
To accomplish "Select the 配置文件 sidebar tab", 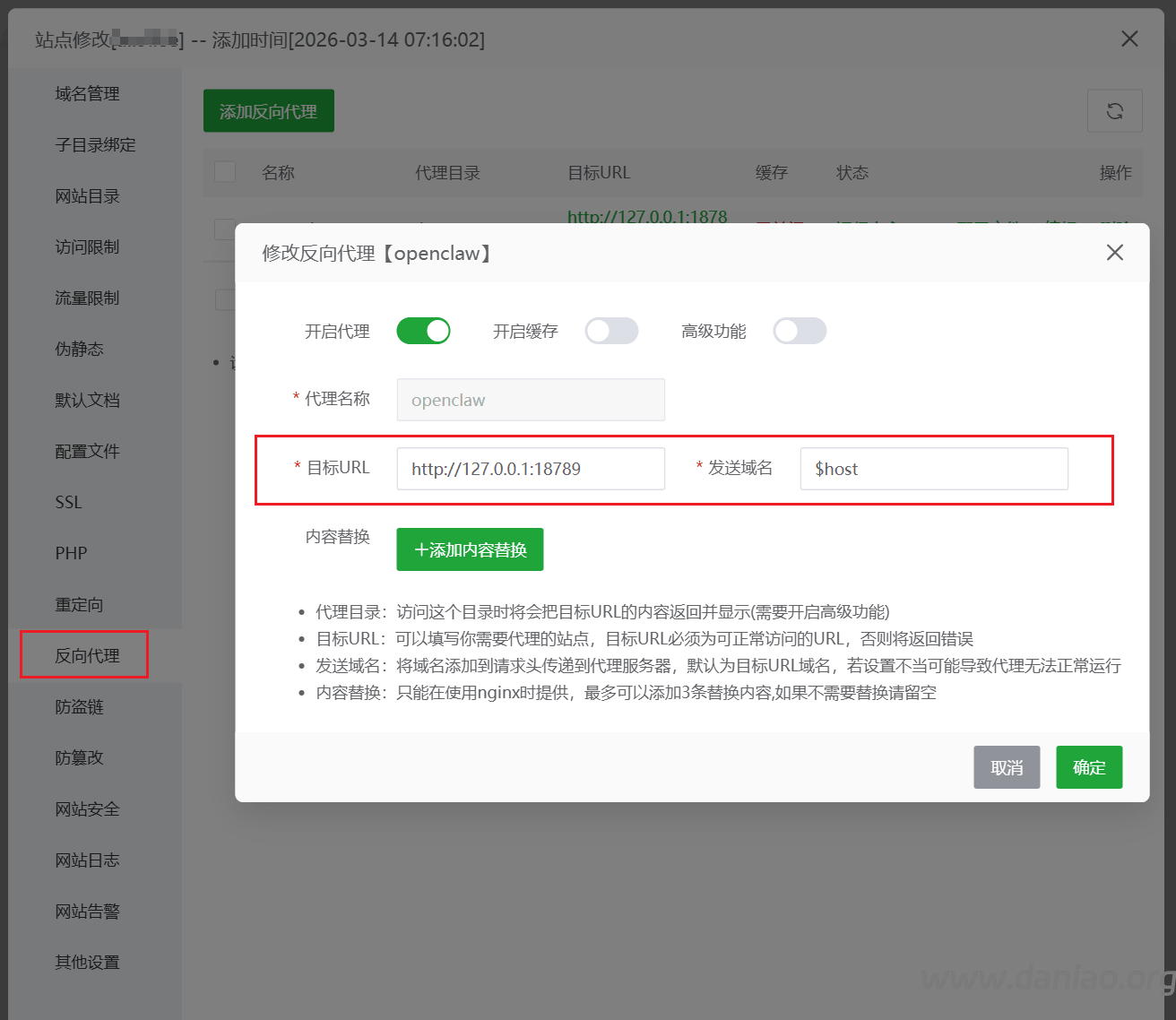I will point(87,451).
